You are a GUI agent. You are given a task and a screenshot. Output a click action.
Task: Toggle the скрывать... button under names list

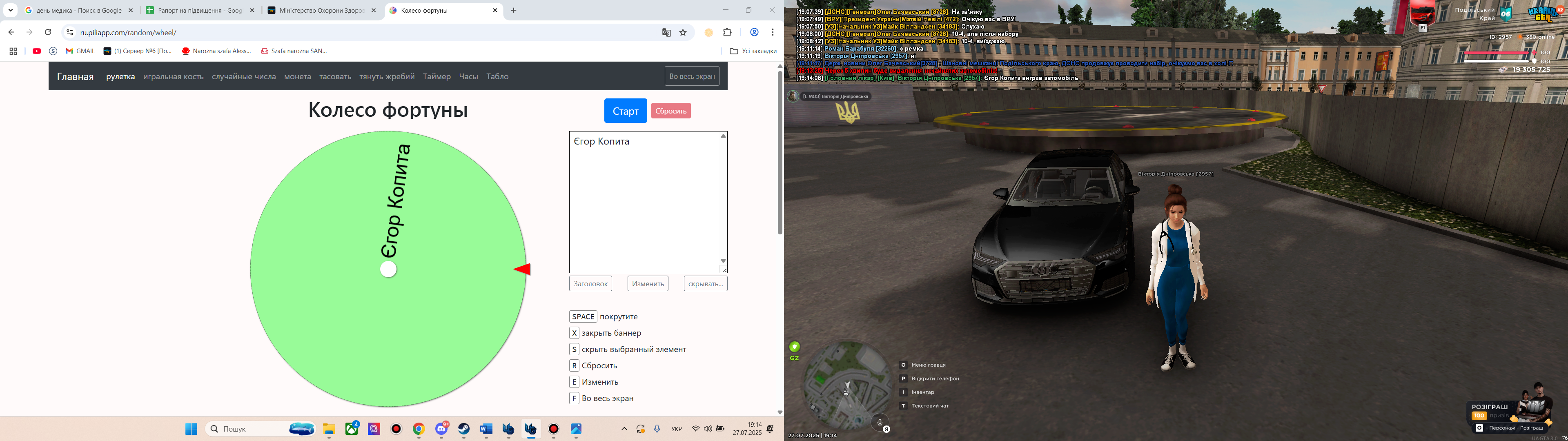[x=705, y=284]
